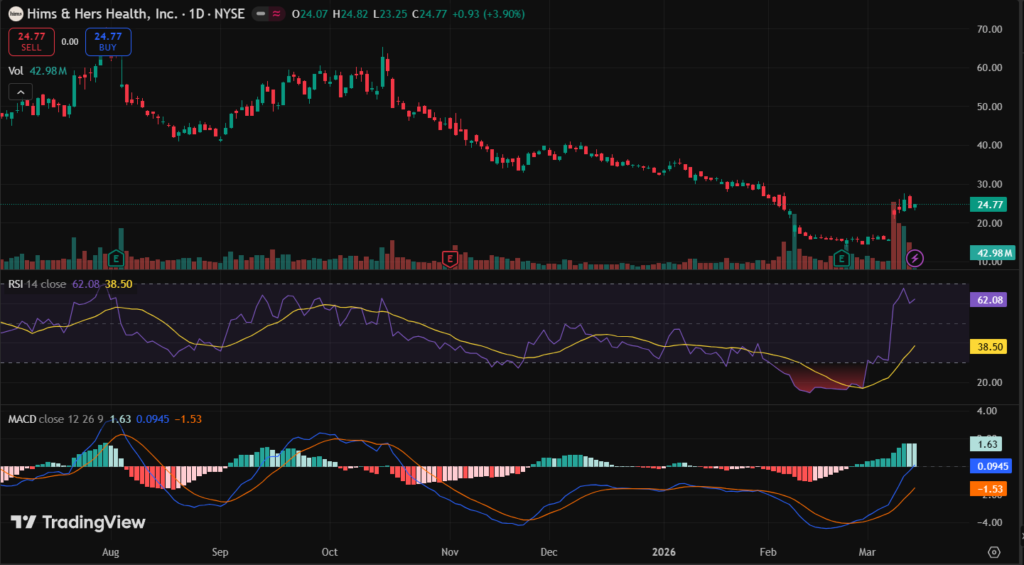The image size is (1024, 565).
Task: Click the purple lightning bolt icon
Action: pos(914,259)
